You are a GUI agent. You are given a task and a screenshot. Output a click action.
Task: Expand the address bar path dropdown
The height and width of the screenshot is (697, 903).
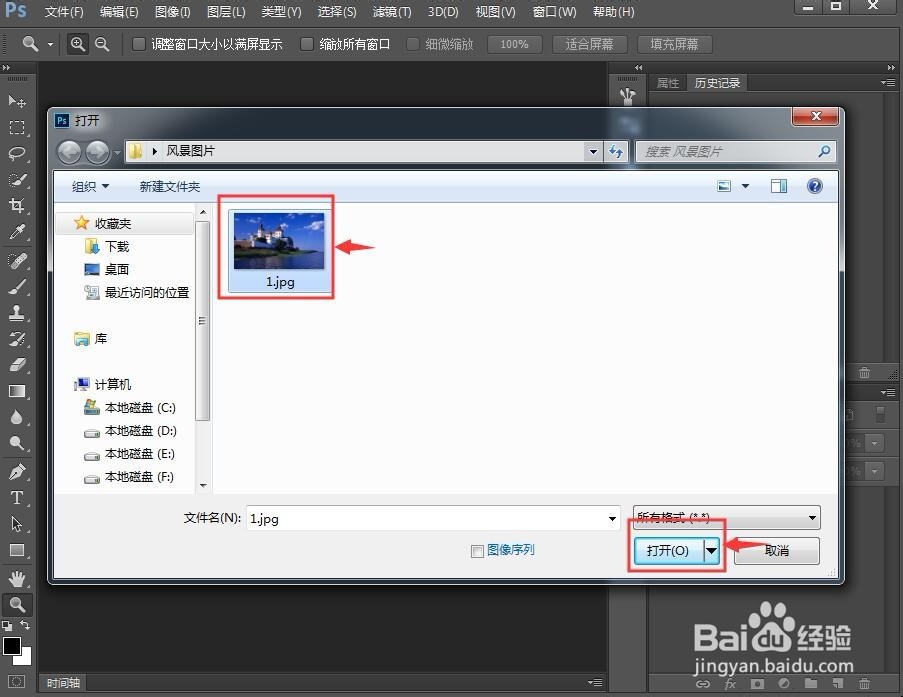pos(593,152)
